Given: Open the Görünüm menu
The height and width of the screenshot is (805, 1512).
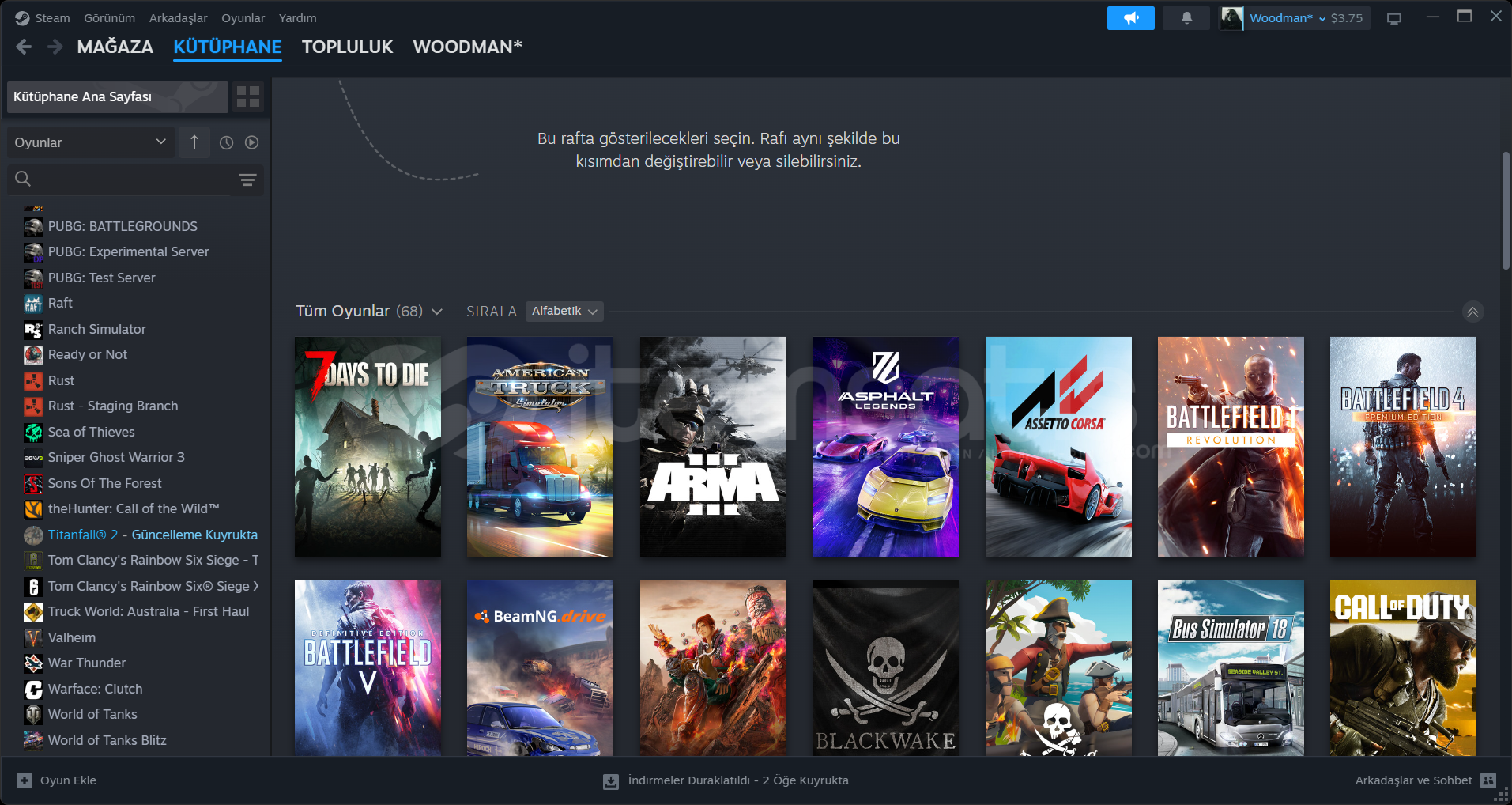Looking at the screenshot, I should [x=109, y=18].
